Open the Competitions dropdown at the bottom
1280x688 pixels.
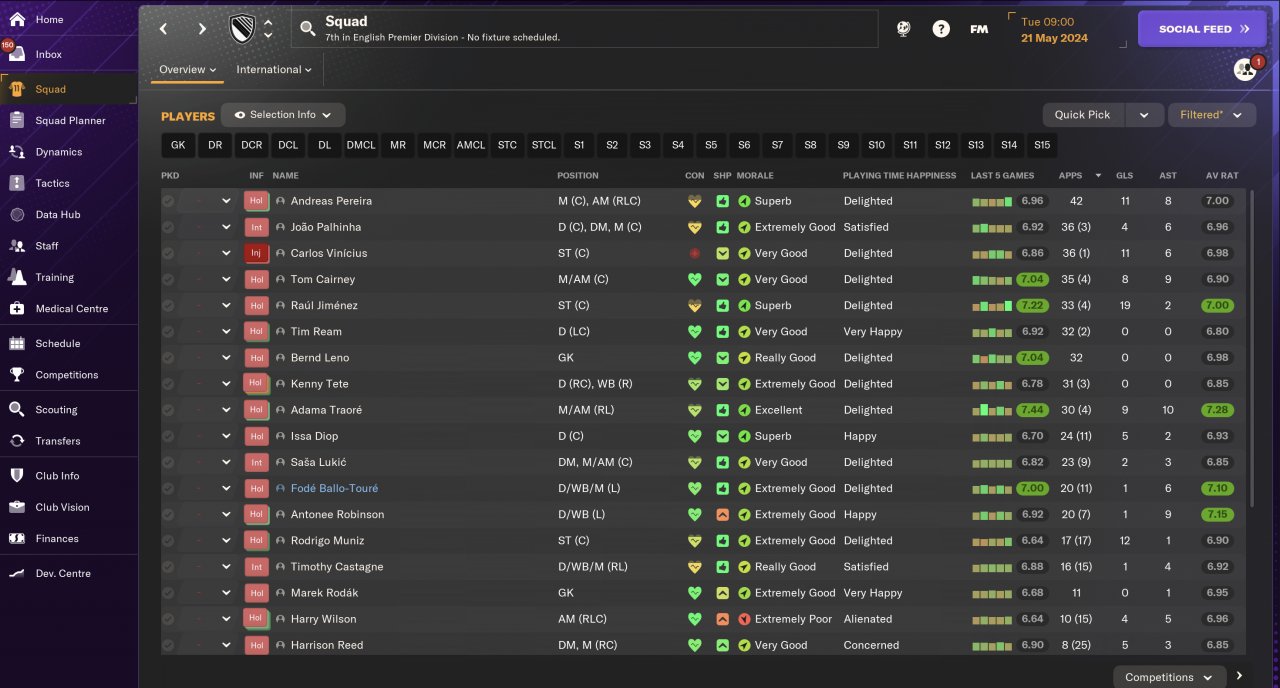pyautogui.click(x=1168, y=677)
